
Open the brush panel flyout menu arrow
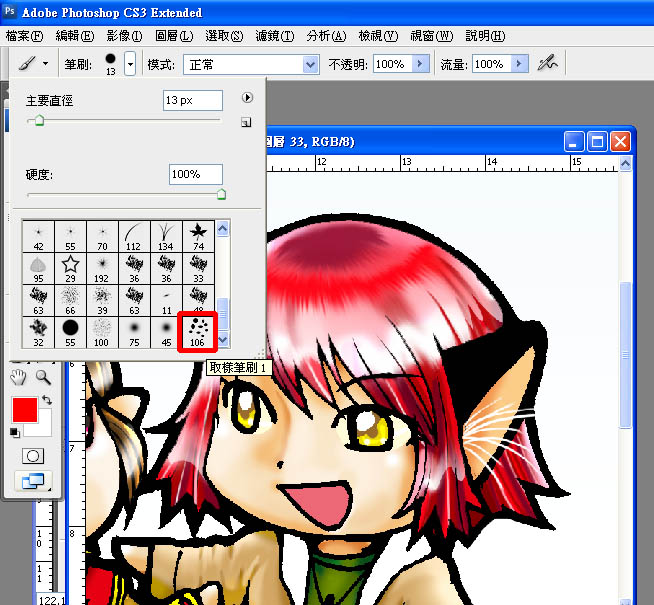[247, 98]
